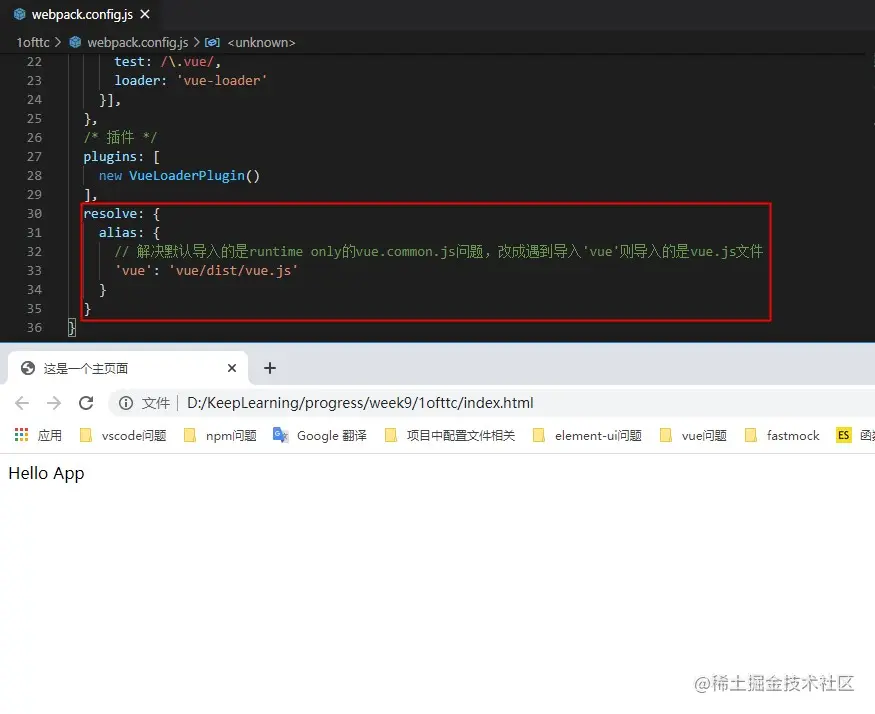Viewport: 875px width, 714px height.
Task: Close the 这是一个主页面 browser tab
Action: tap(232, 368)
